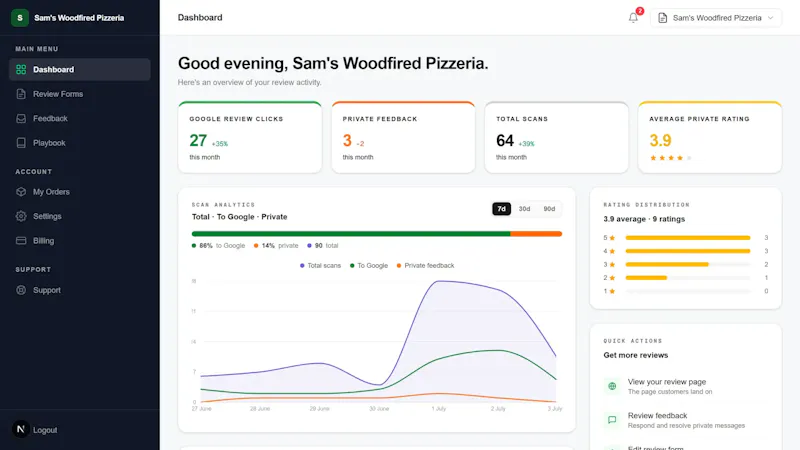Click the Feedback inbox icon

pyautogui.click(x=21, y=118)
